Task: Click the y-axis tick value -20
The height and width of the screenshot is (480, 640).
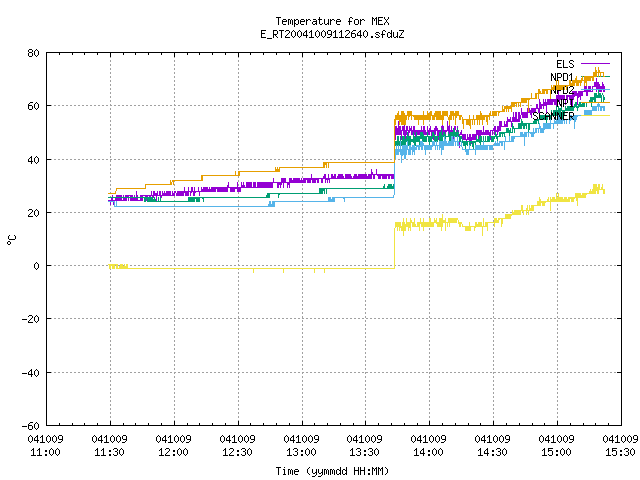Action: pyautogui.click(x=31, y=319)
